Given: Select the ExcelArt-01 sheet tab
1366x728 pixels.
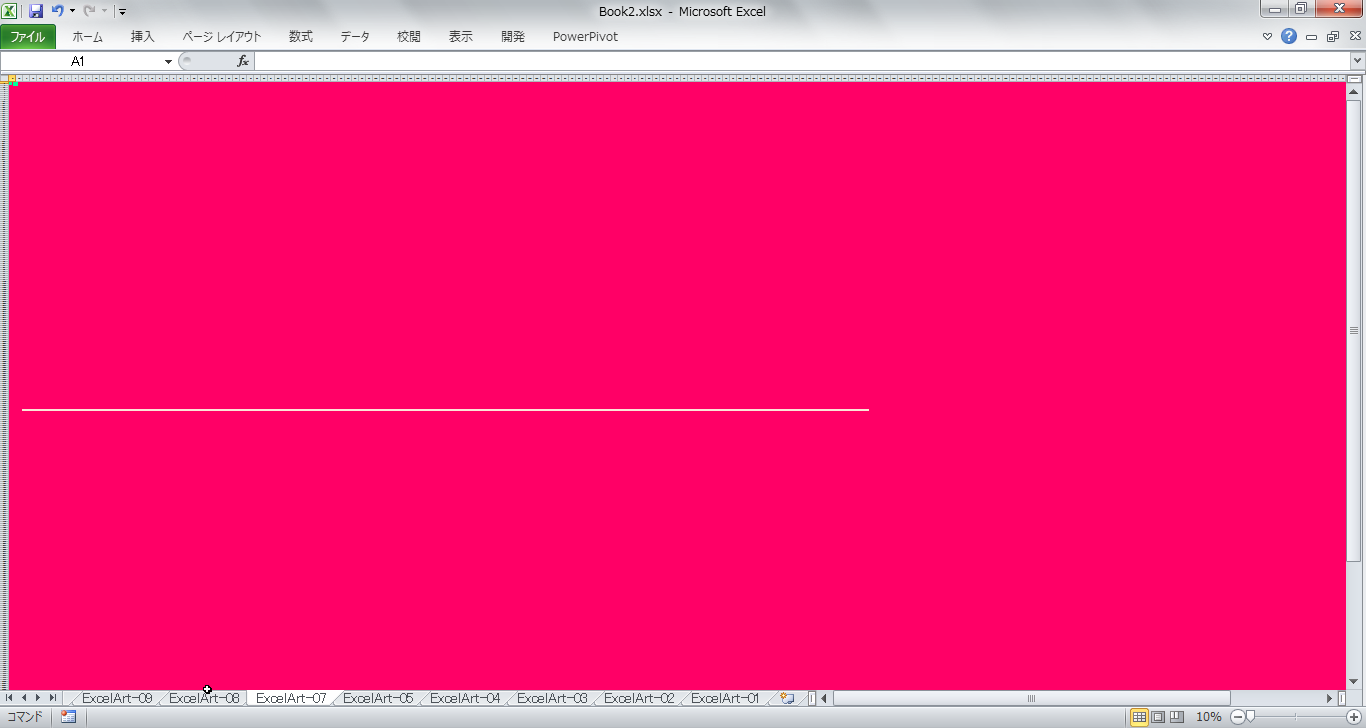Looking at the screenshot, I should tap(725, 698).
